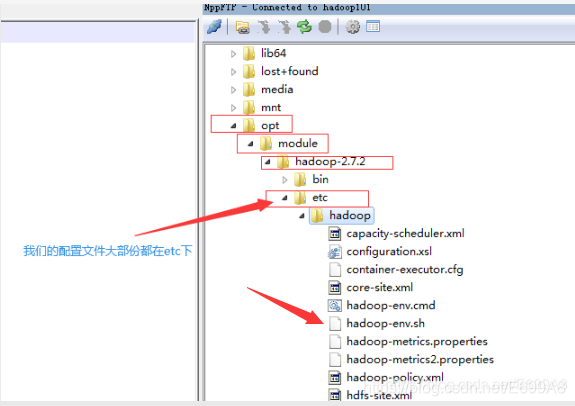Select the lib64 folder icon
The image size is (575, 406).
pyautogui.click(x=249, y=53)
